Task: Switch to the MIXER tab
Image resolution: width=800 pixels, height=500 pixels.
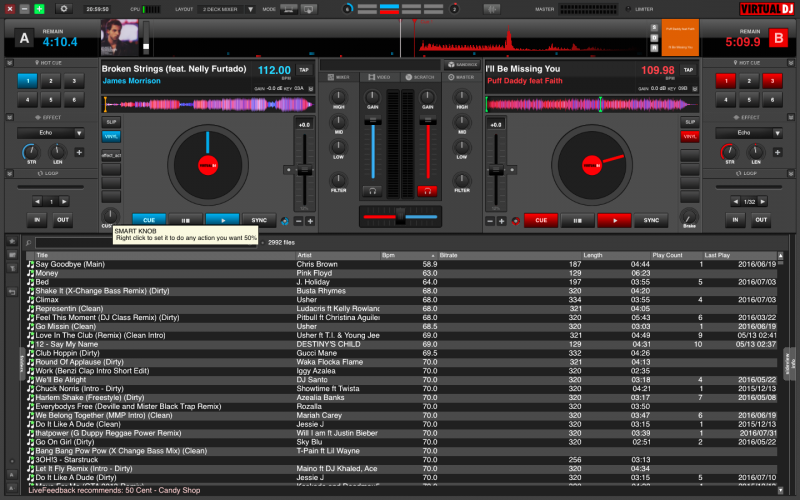Action: click(x=339, y=77)
